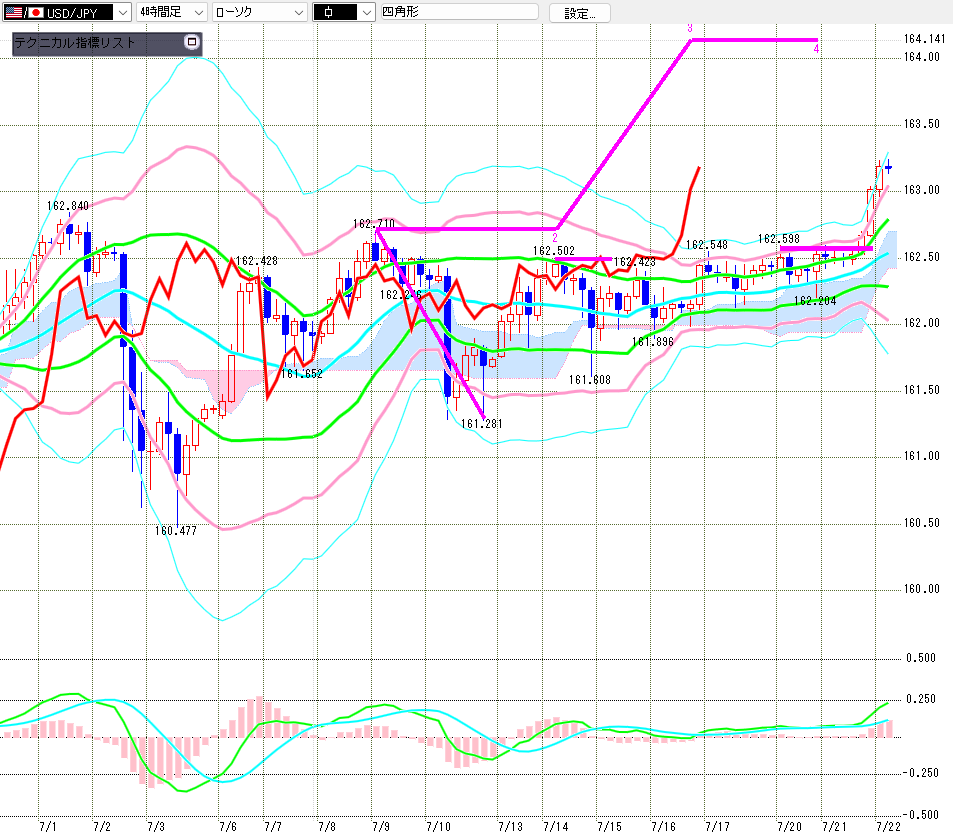The width and height of the screenshot is (953, 838).
Task: Click the 四角形 drawing shape field
Action: point(459,12)
